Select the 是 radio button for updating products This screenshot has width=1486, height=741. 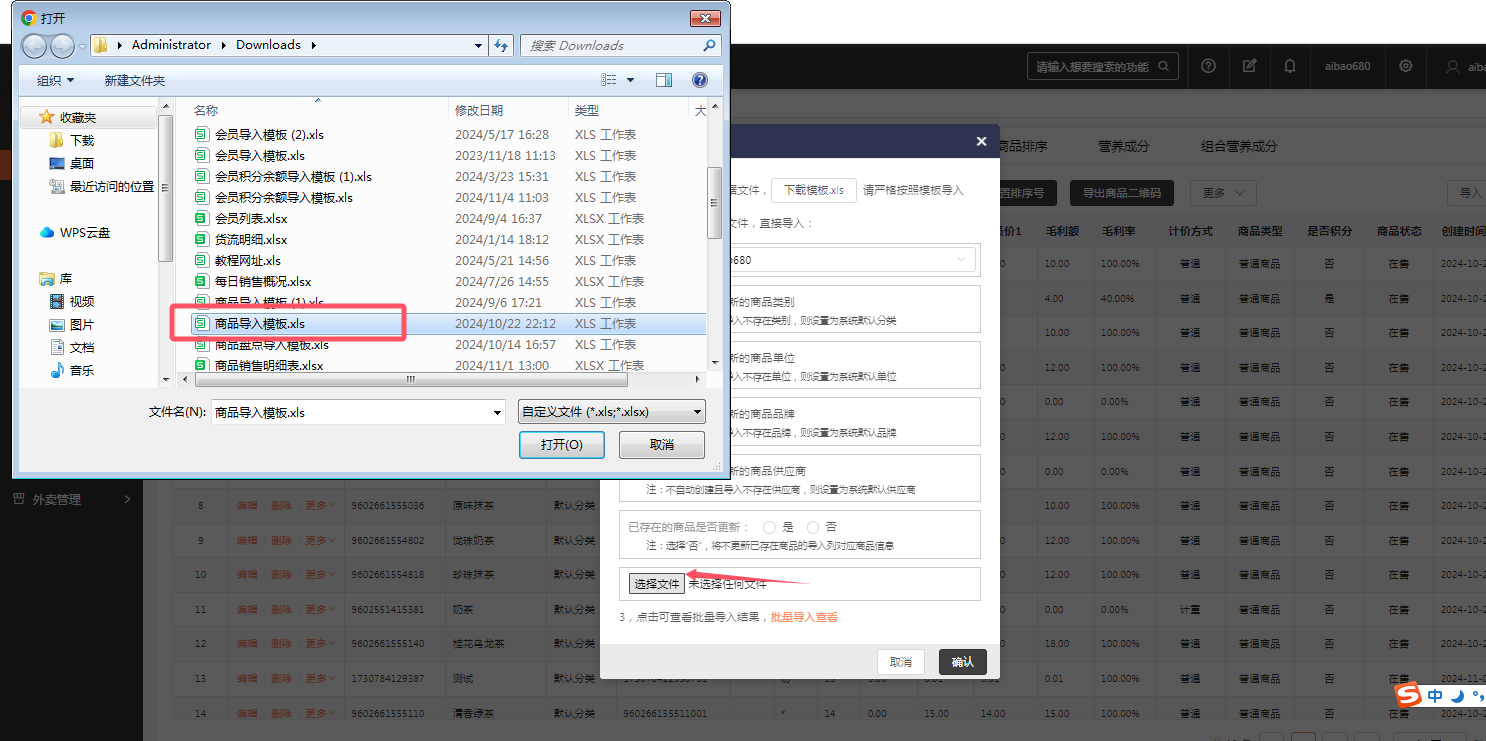coord(770,527)
